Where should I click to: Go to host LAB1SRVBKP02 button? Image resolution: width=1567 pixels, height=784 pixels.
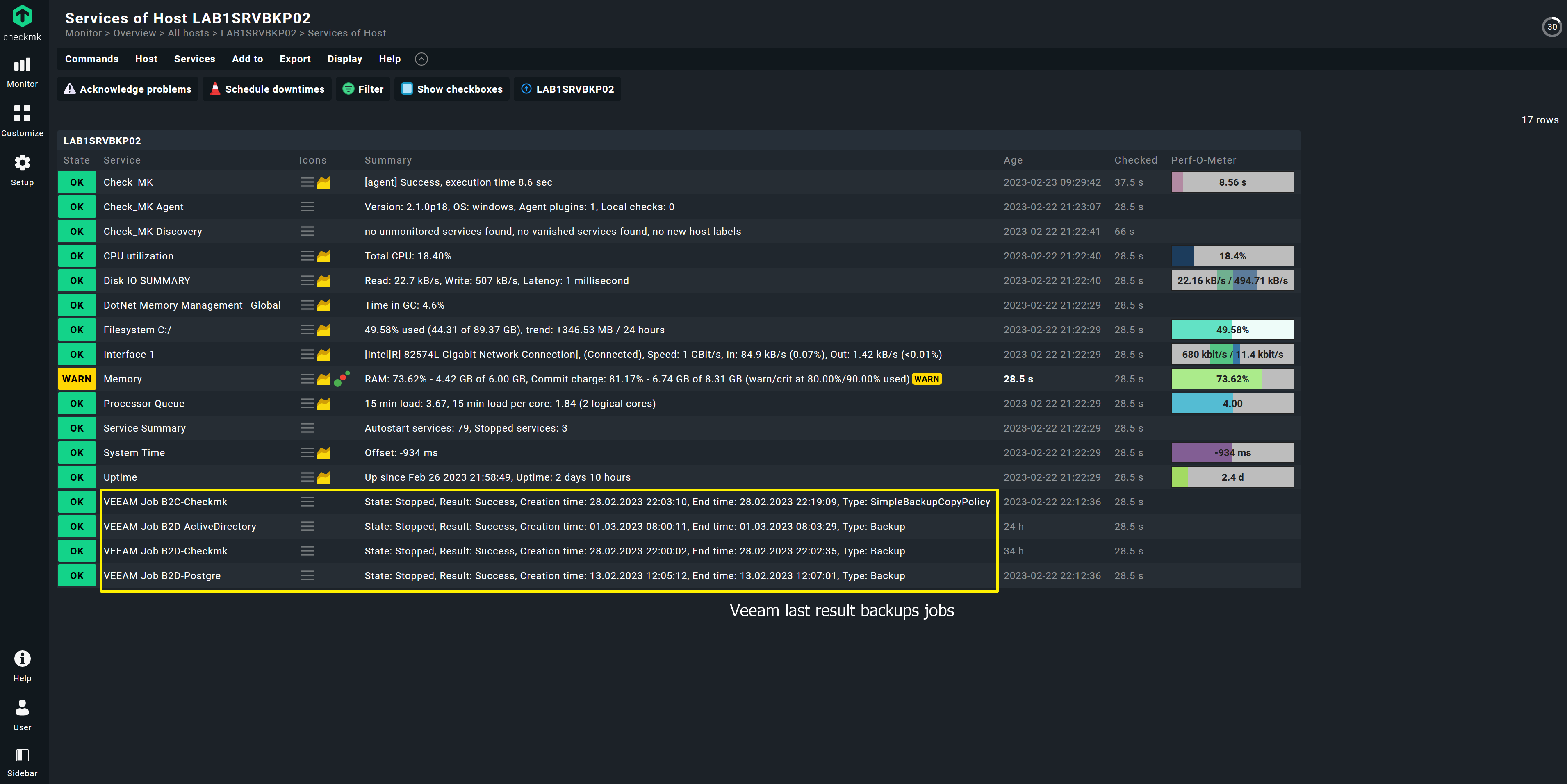point(567,89)
